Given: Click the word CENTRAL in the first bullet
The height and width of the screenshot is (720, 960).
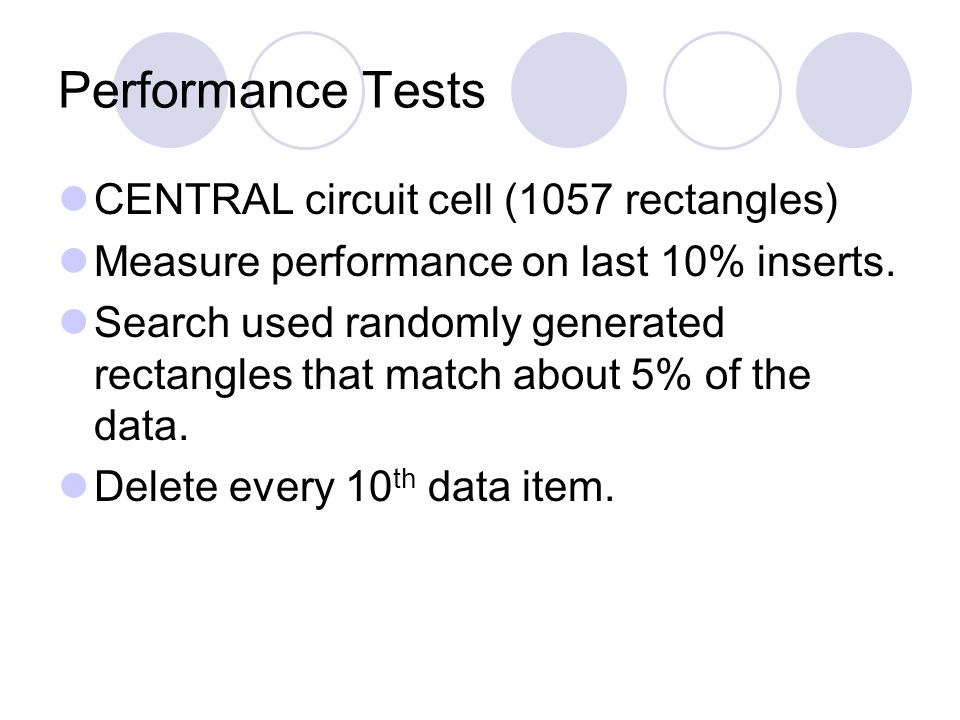Looking at the screenshot, I should coord(194,200).
